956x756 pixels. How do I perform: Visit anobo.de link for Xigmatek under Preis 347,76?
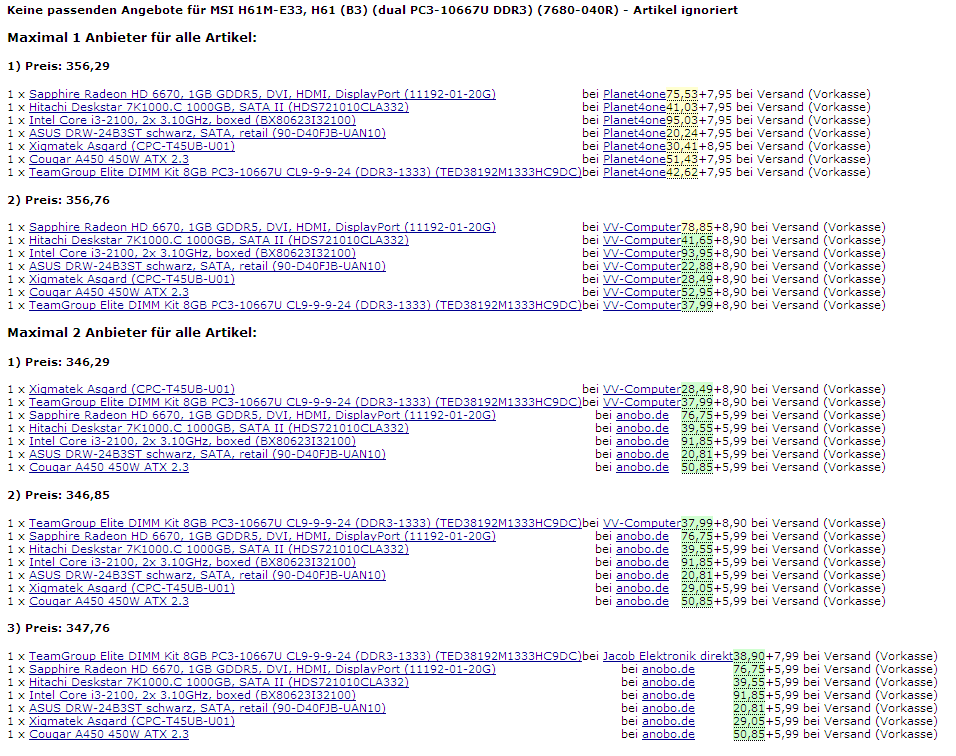(x=668, y=721)
